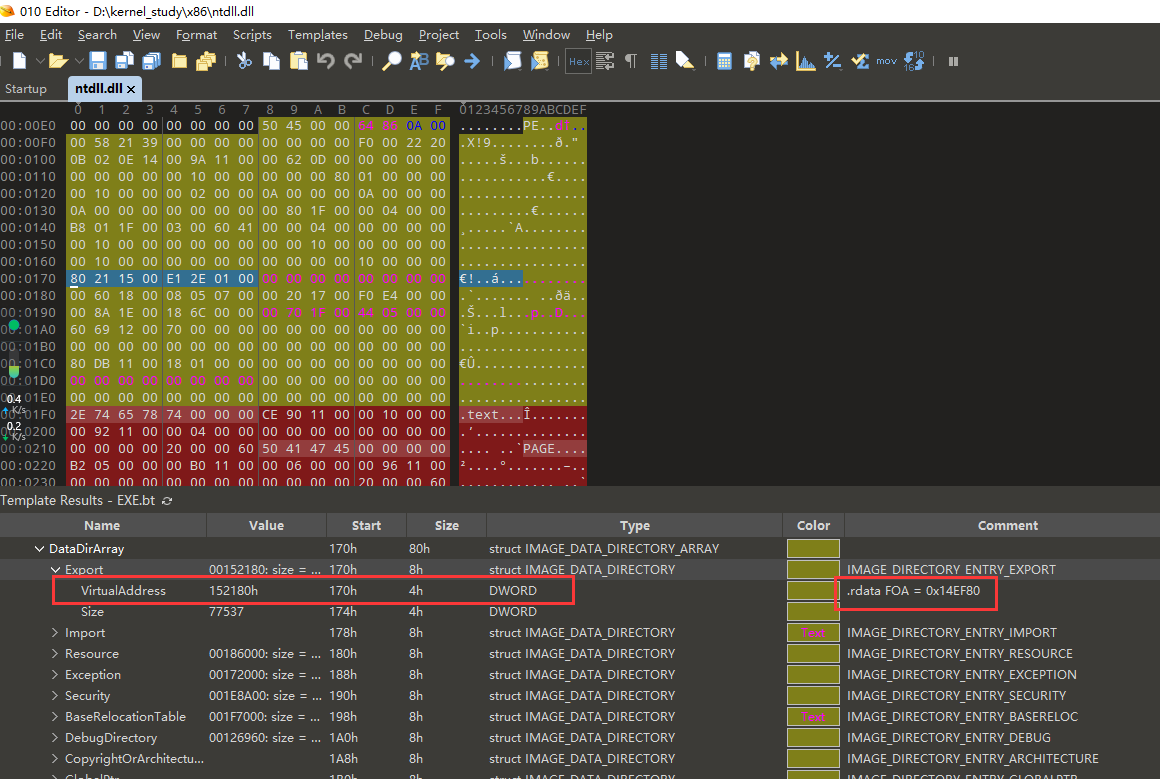This screenshot has width=1160, height=779.
Task: Click the Import row color swatch
Action: click(813, 633)
